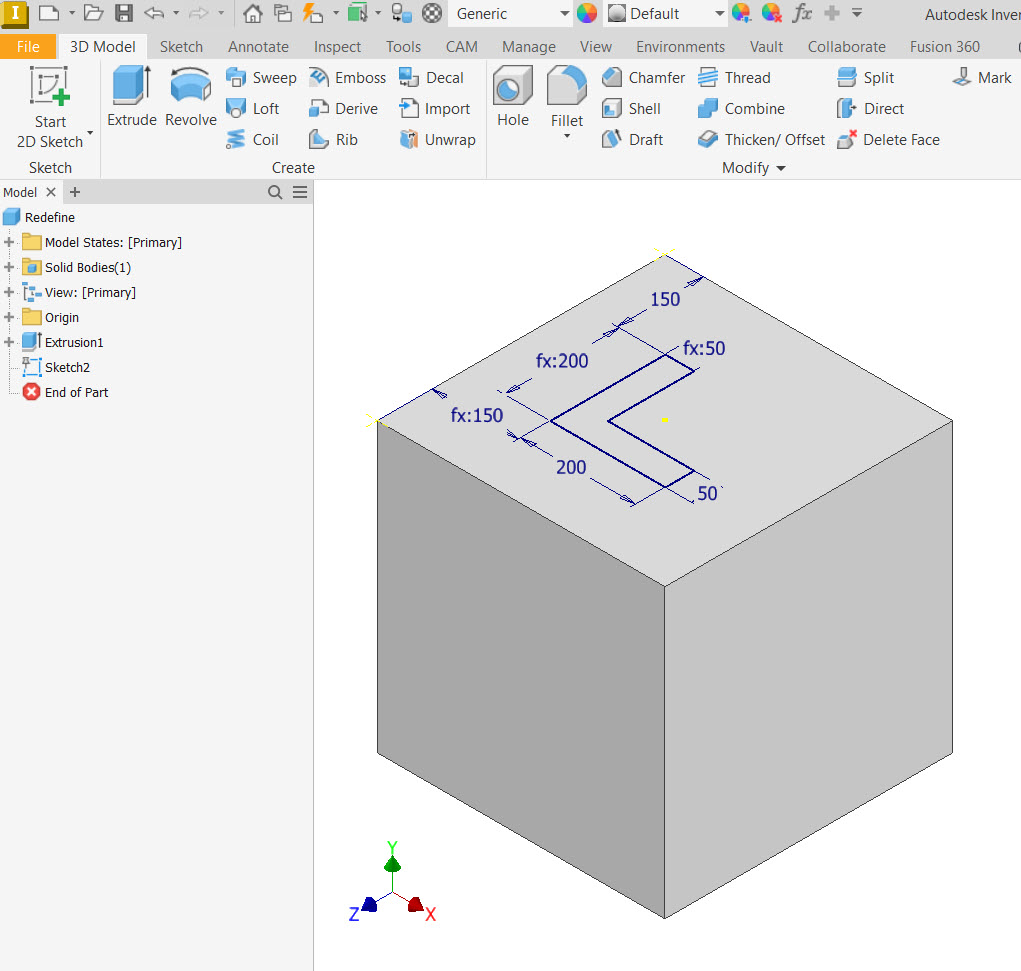Open the Inspect ribbon tab
Viewport: 1021px width, 971px height.
[x=337, y=47]
